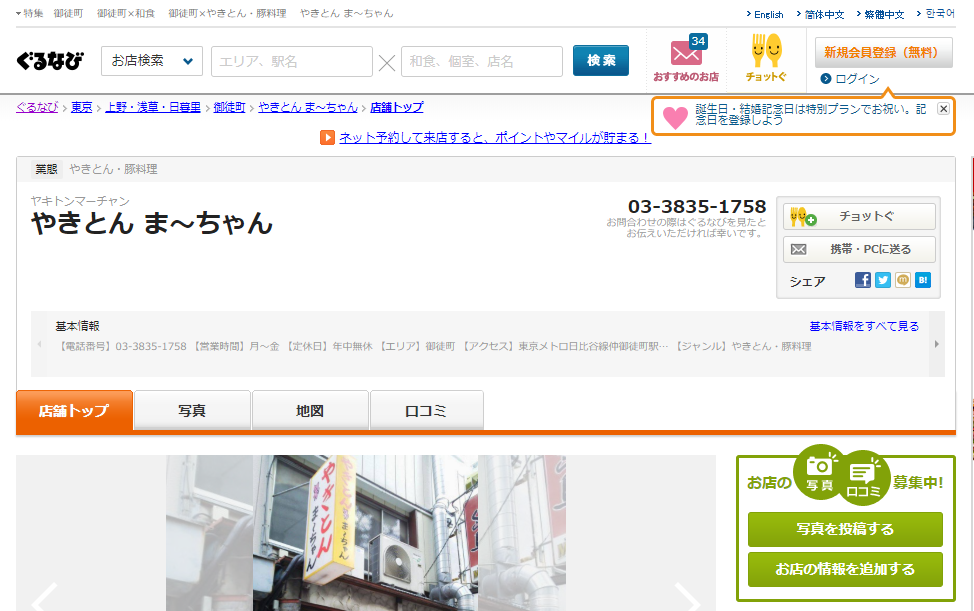Switch language to English

pyautogui.click(x=768, y=14)
